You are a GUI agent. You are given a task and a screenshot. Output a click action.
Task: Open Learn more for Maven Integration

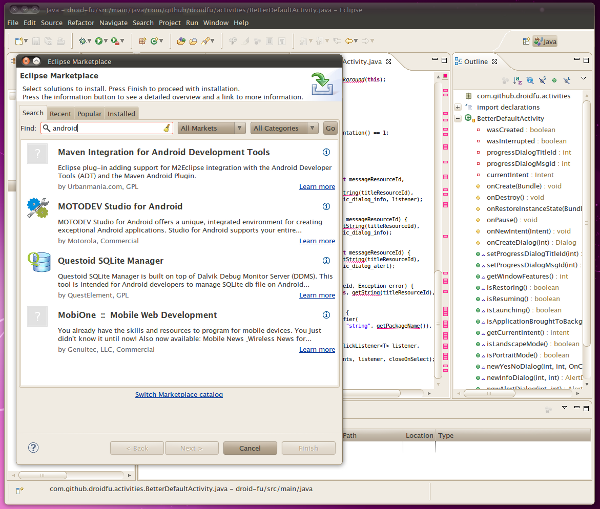coord(317,186)
